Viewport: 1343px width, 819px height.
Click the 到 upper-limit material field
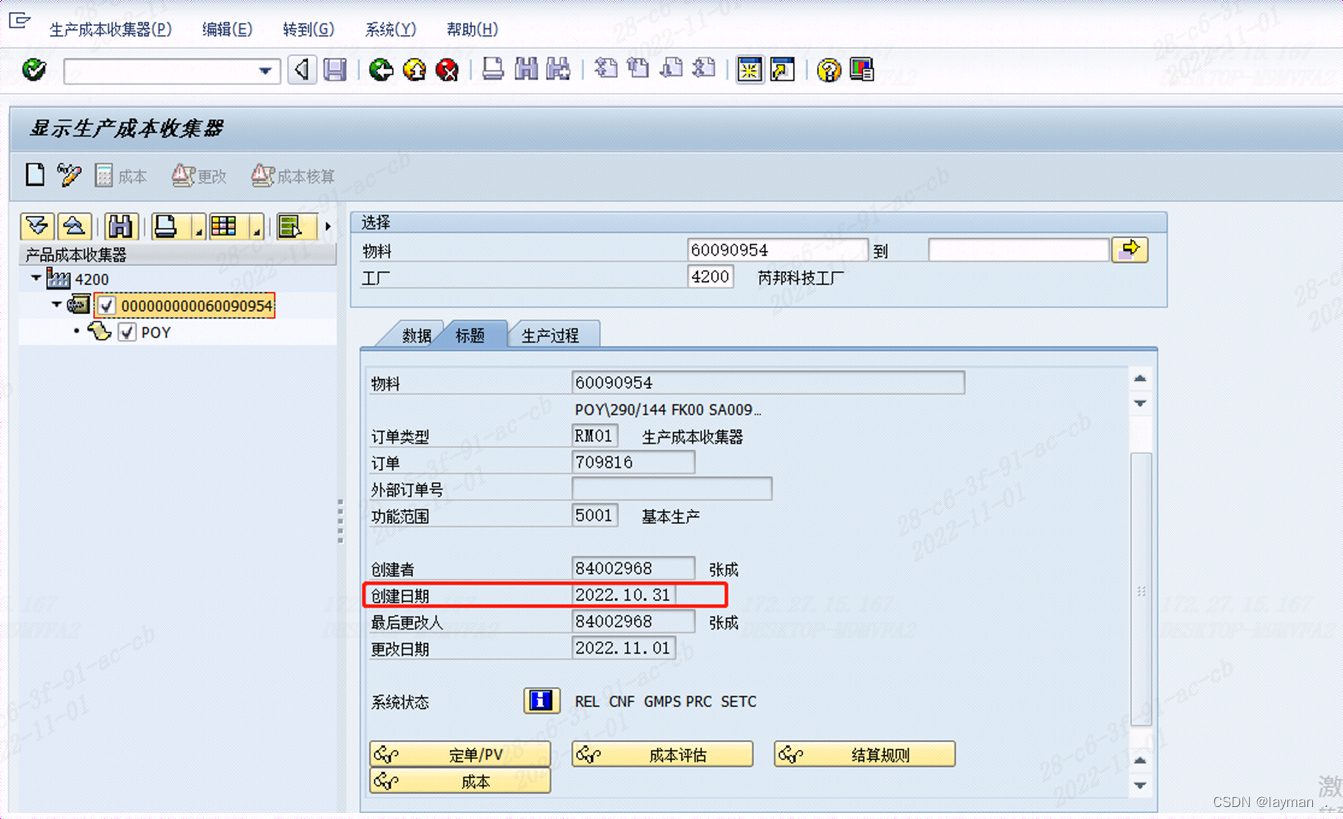(1018, 250)
